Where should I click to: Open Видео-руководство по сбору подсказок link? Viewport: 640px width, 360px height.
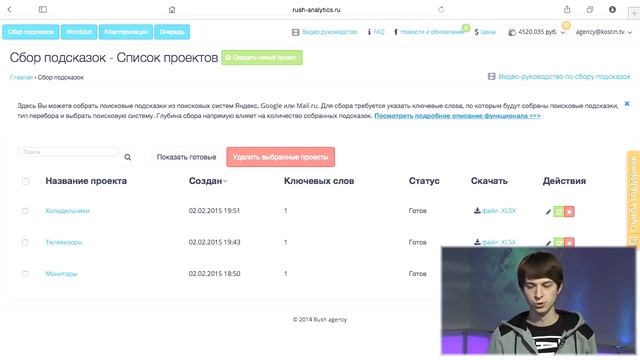(559, 76)
